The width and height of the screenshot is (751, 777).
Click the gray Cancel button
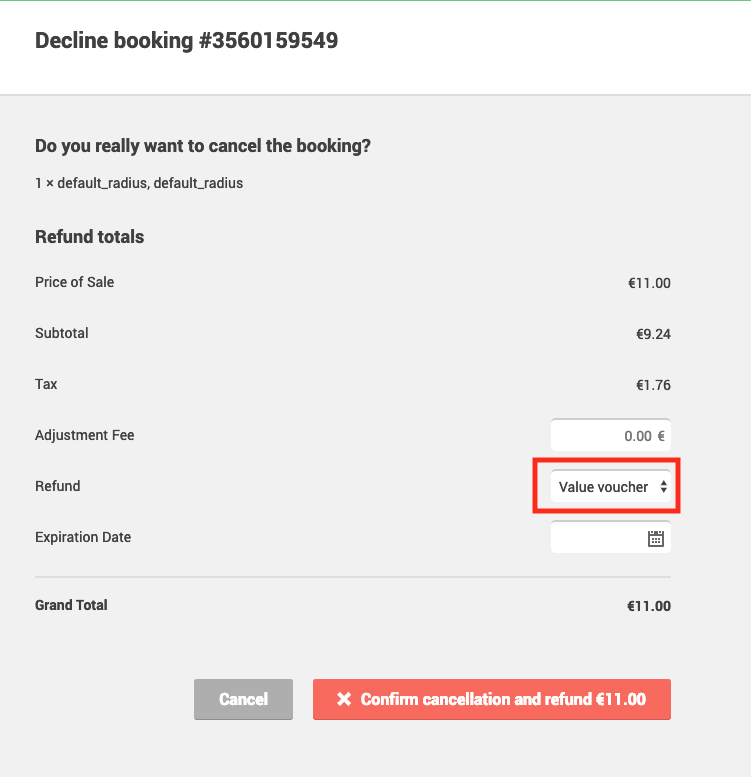coord(243,699)
